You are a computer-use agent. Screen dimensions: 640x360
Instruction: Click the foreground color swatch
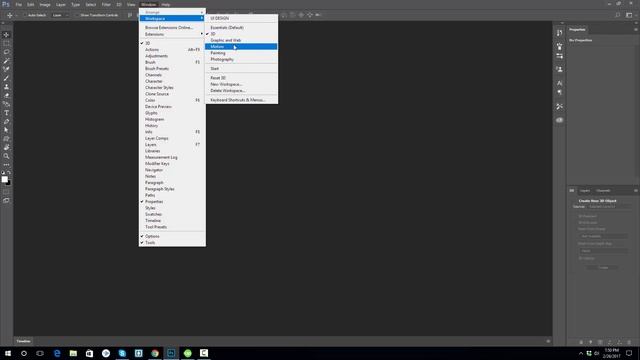click(x=4, y=179)
